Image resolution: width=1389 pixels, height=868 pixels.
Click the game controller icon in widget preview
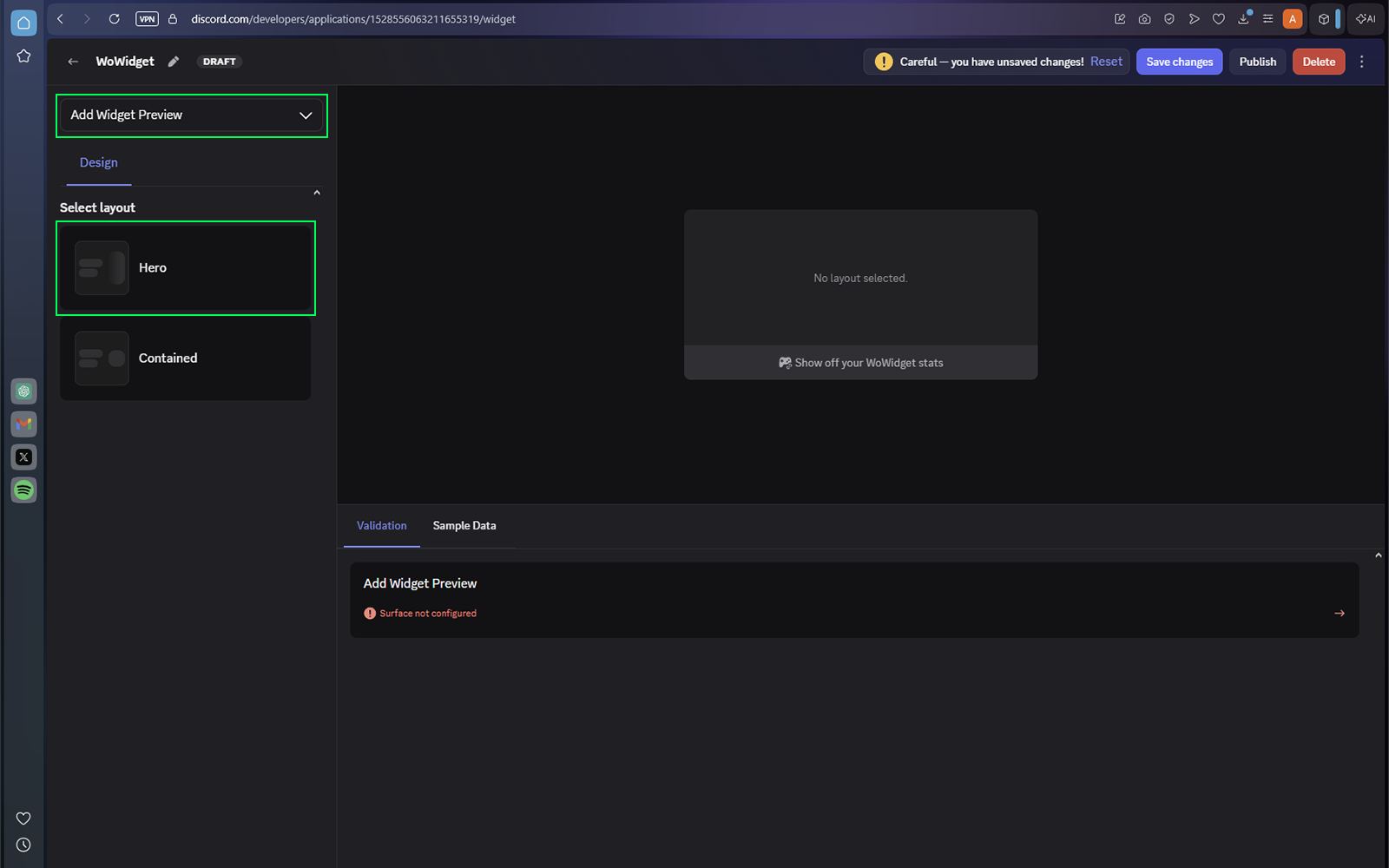tap(785, 363)
